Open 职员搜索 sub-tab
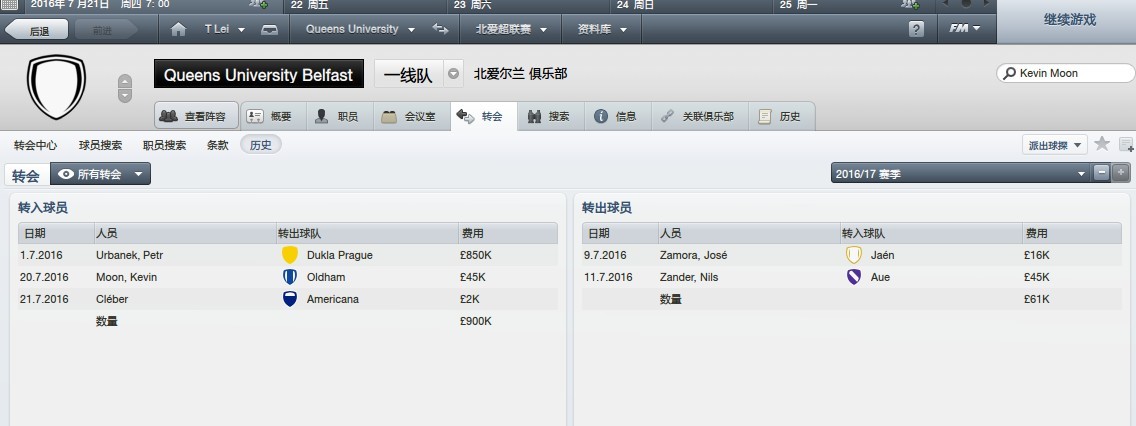 (x=164, y=145)
